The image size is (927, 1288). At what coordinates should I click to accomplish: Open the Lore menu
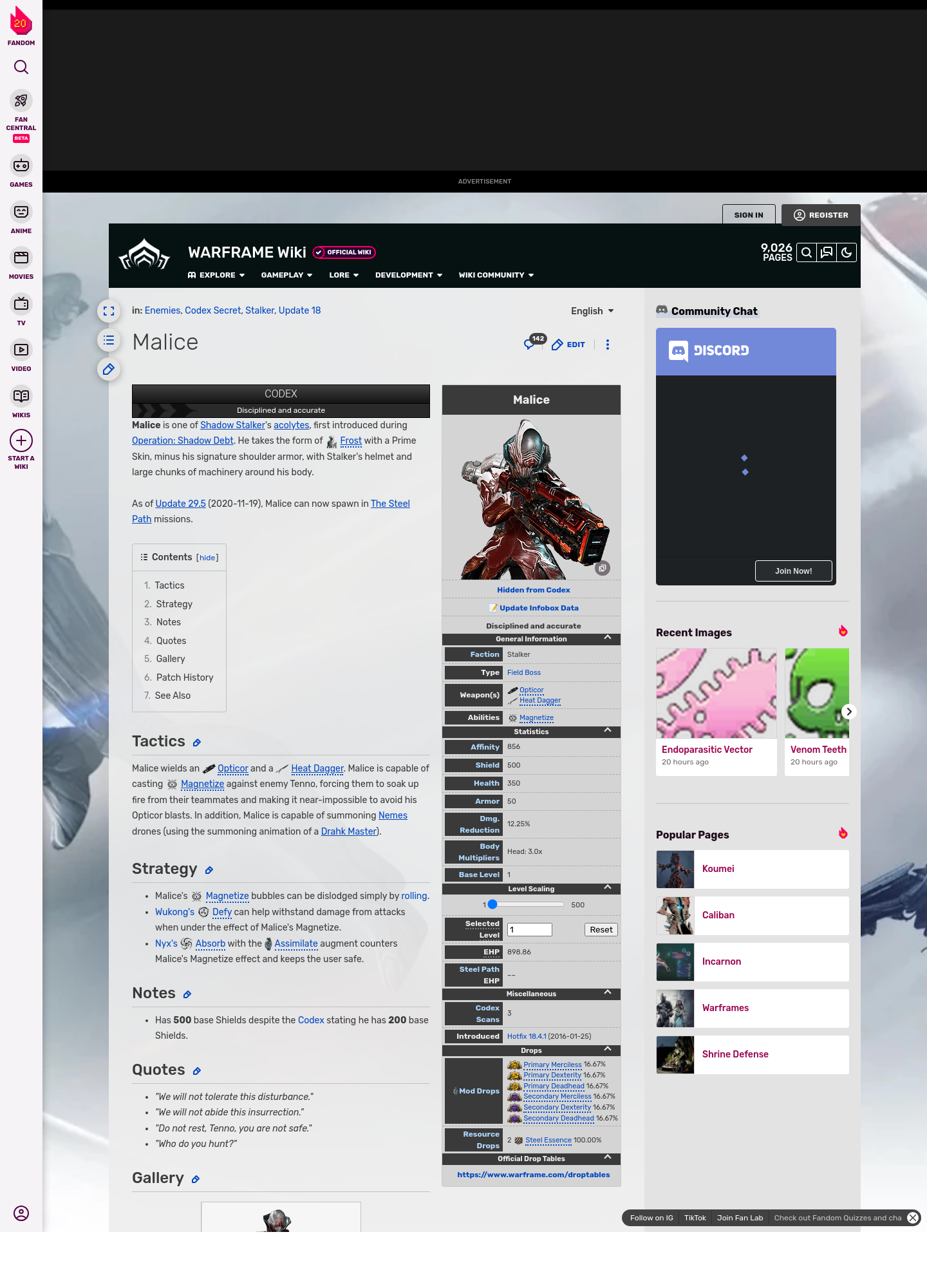tap(344, 275)
